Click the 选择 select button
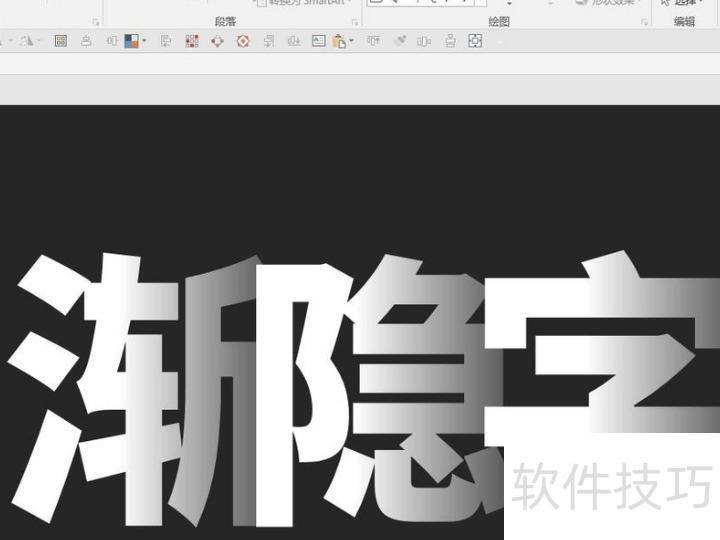The width and height of the screenshot is (720, 540). click(683, 3)
